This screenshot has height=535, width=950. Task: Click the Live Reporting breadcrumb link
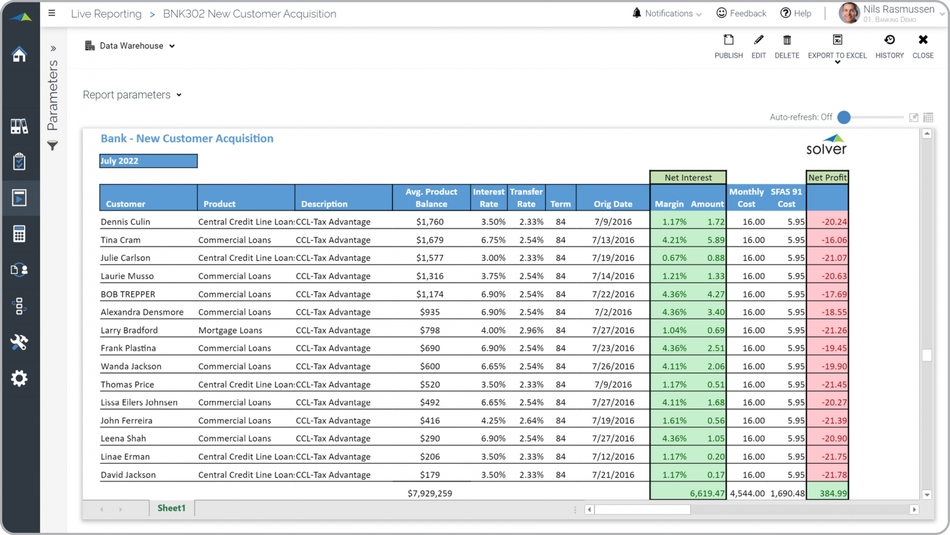106,14
